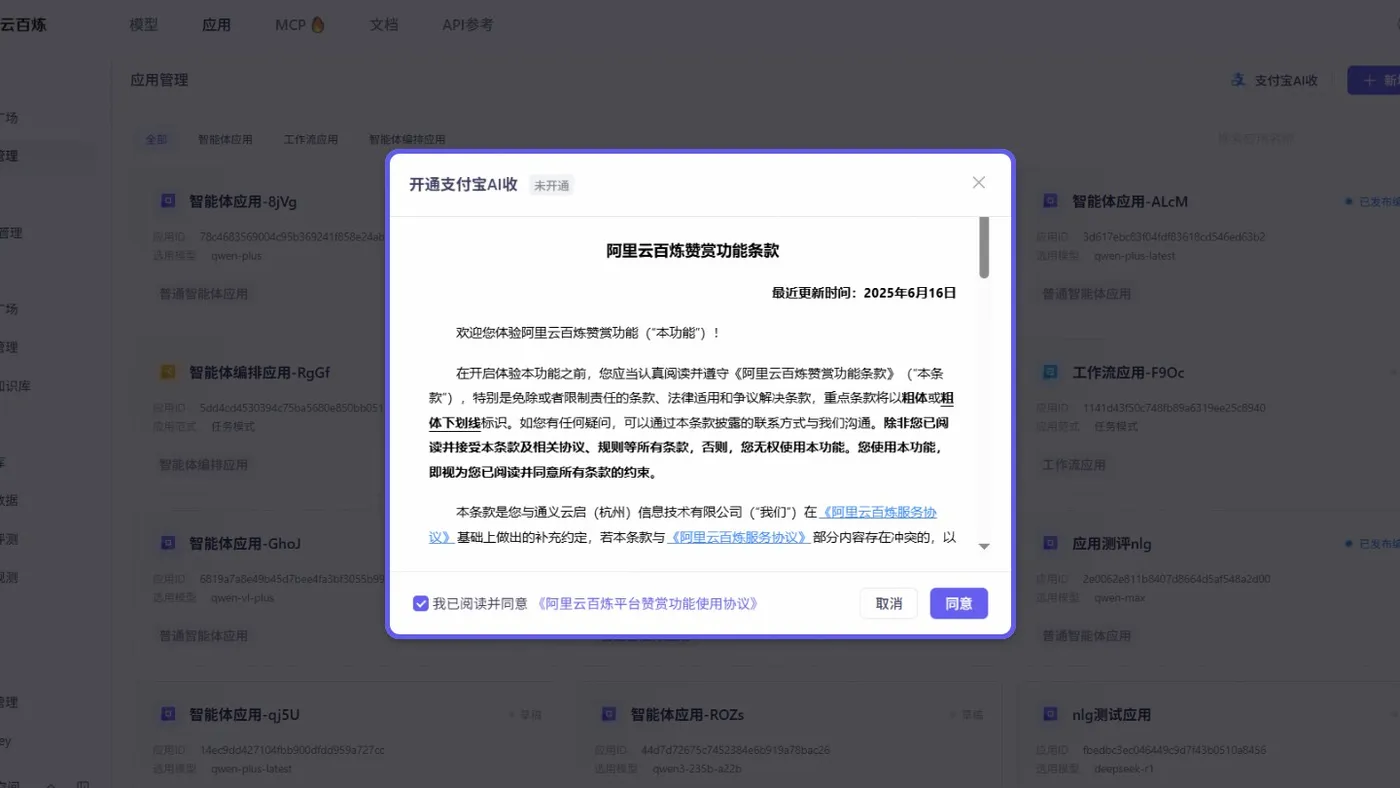Click icon of nlg测试应用 card
1400x788 pixels.
[x=1050, y=714]
